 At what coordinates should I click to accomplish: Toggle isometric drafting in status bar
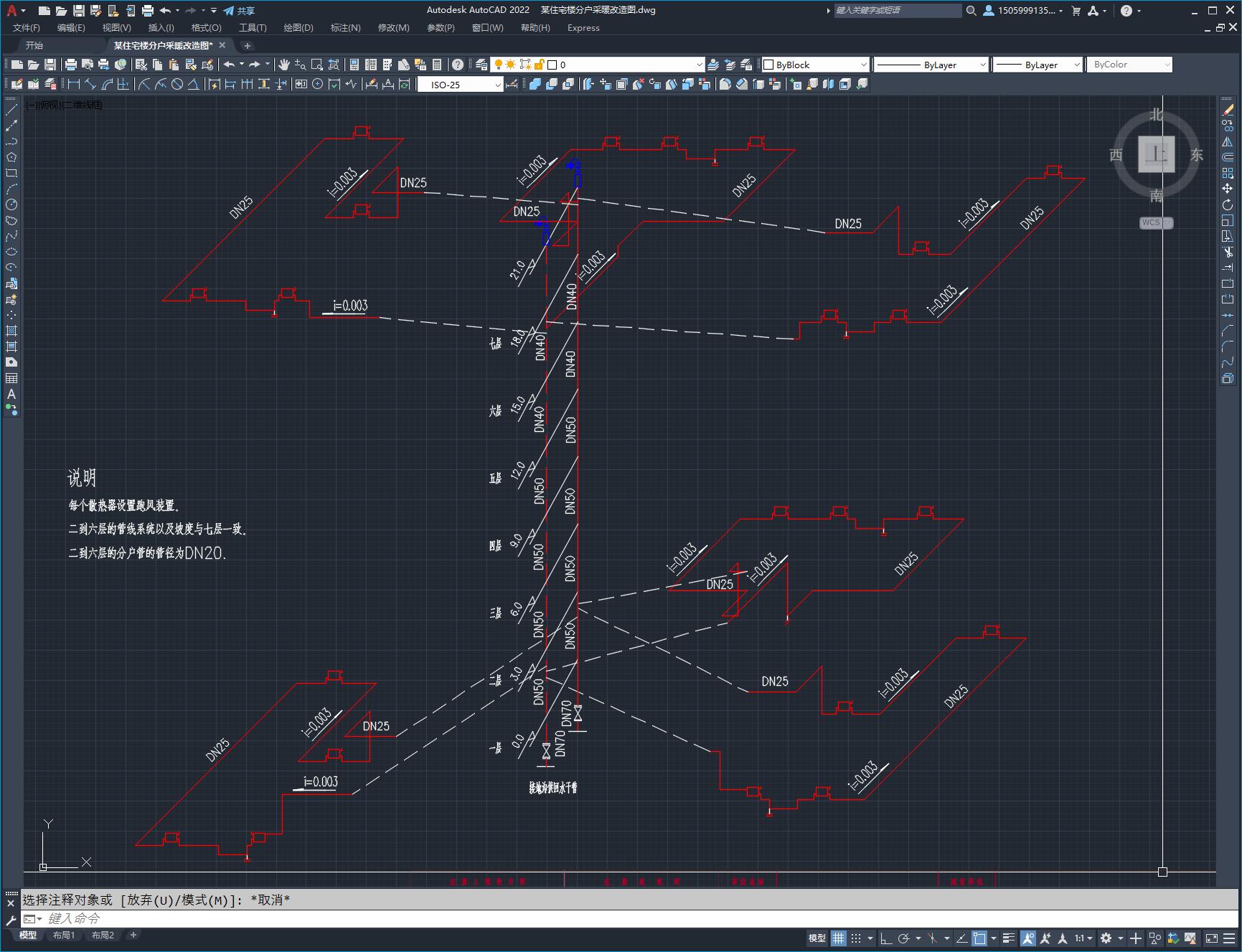pos(933,938)
